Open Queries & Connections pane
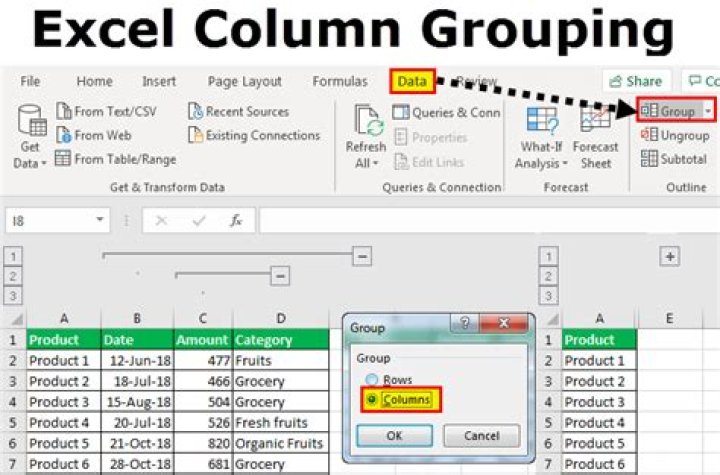This screenshot has height=475, width=720. 446,112
